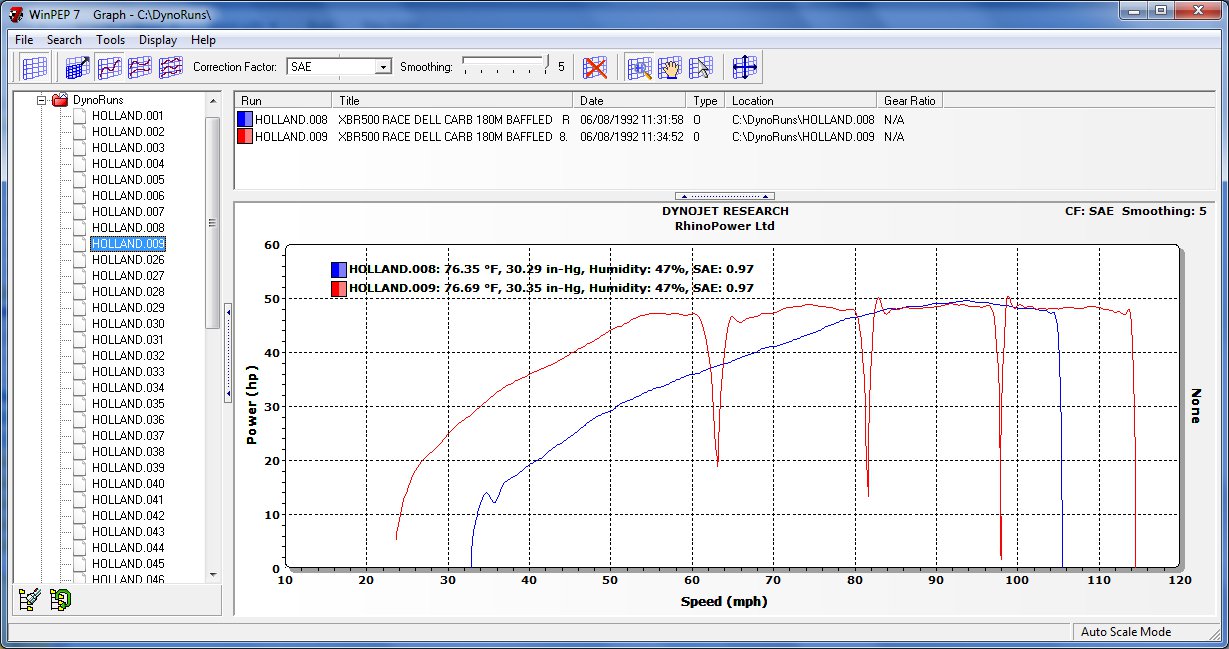Open the Correction Factor SAE dropdown
Screen dimensions: 1229x649
382,67
